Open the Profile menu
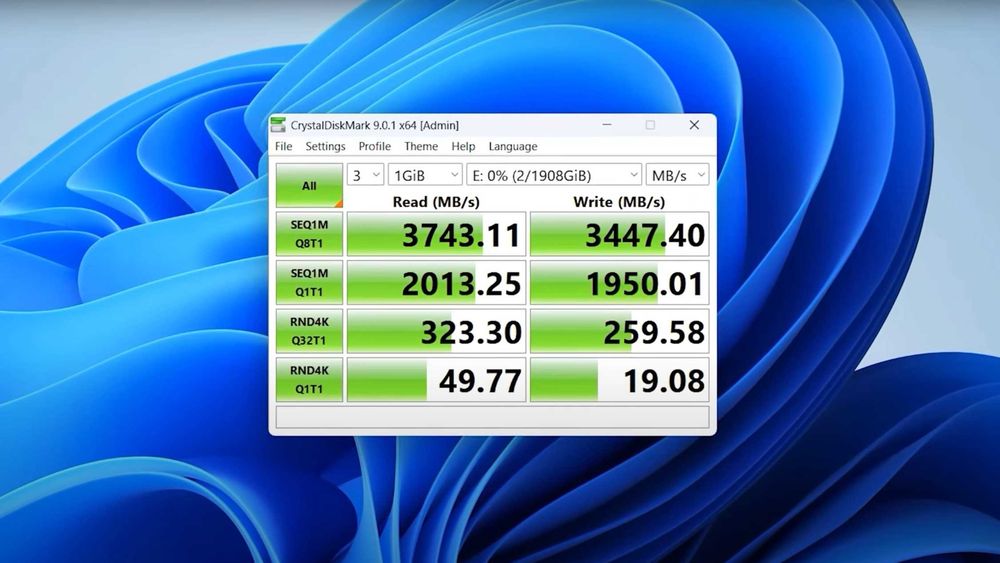1000x563 pixels. [374, 146]
